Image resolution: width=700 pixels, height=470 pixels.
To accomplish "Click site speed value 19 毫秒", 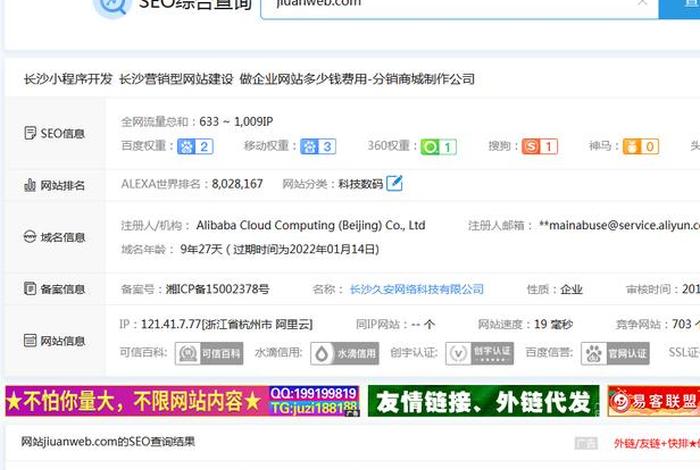I will pos(554,324).
